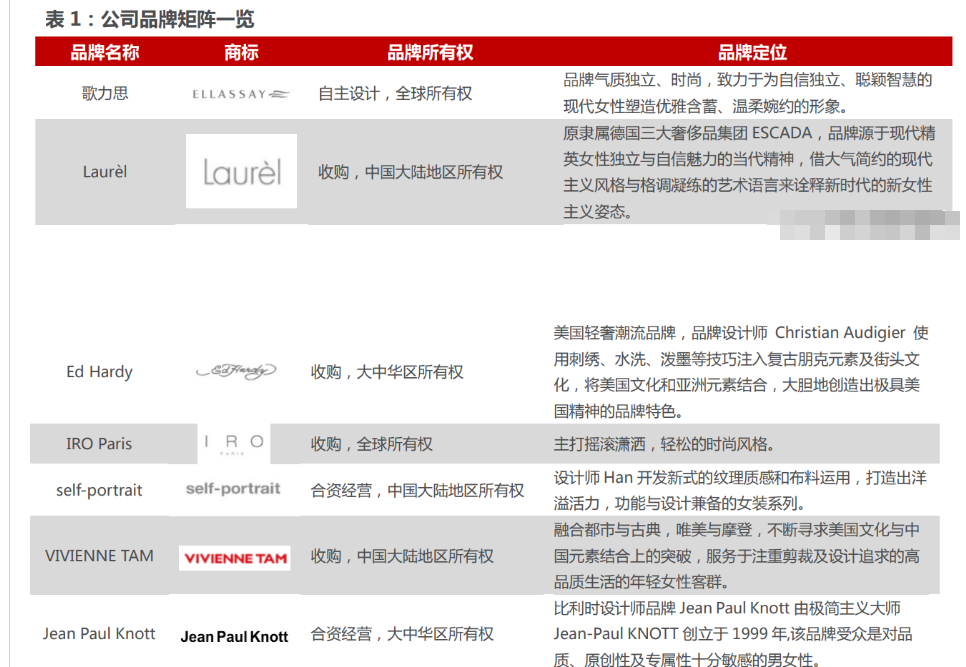Image resolution: width=966 pixels, height=667 pixels.
Task: Click the table title 表 1：公司品牌矩阵一览
Action: [x=150, y=19]
